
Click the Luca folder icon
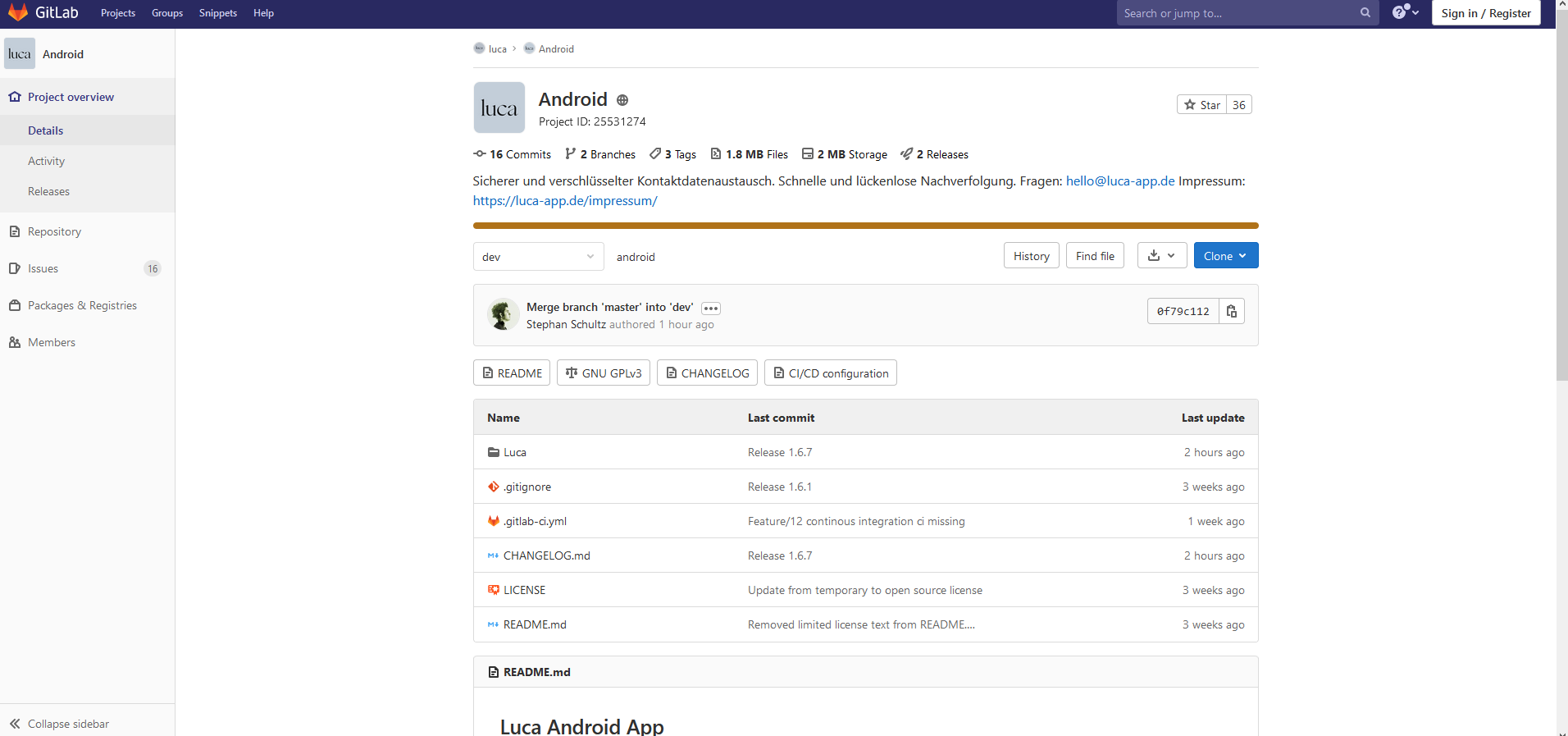tap(494, 452)
